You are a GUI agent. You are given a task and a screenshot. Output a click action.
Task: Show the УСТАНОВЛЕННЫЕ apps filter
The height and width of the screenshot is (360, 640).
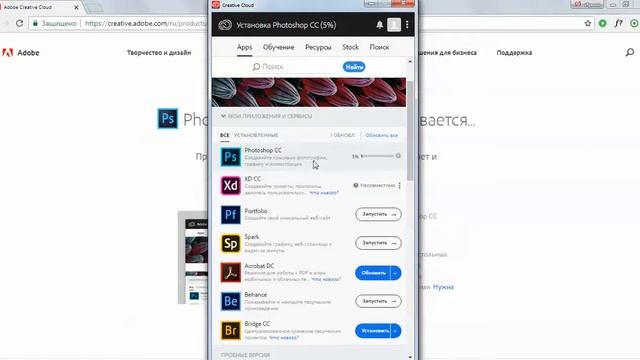coord(256,135)
